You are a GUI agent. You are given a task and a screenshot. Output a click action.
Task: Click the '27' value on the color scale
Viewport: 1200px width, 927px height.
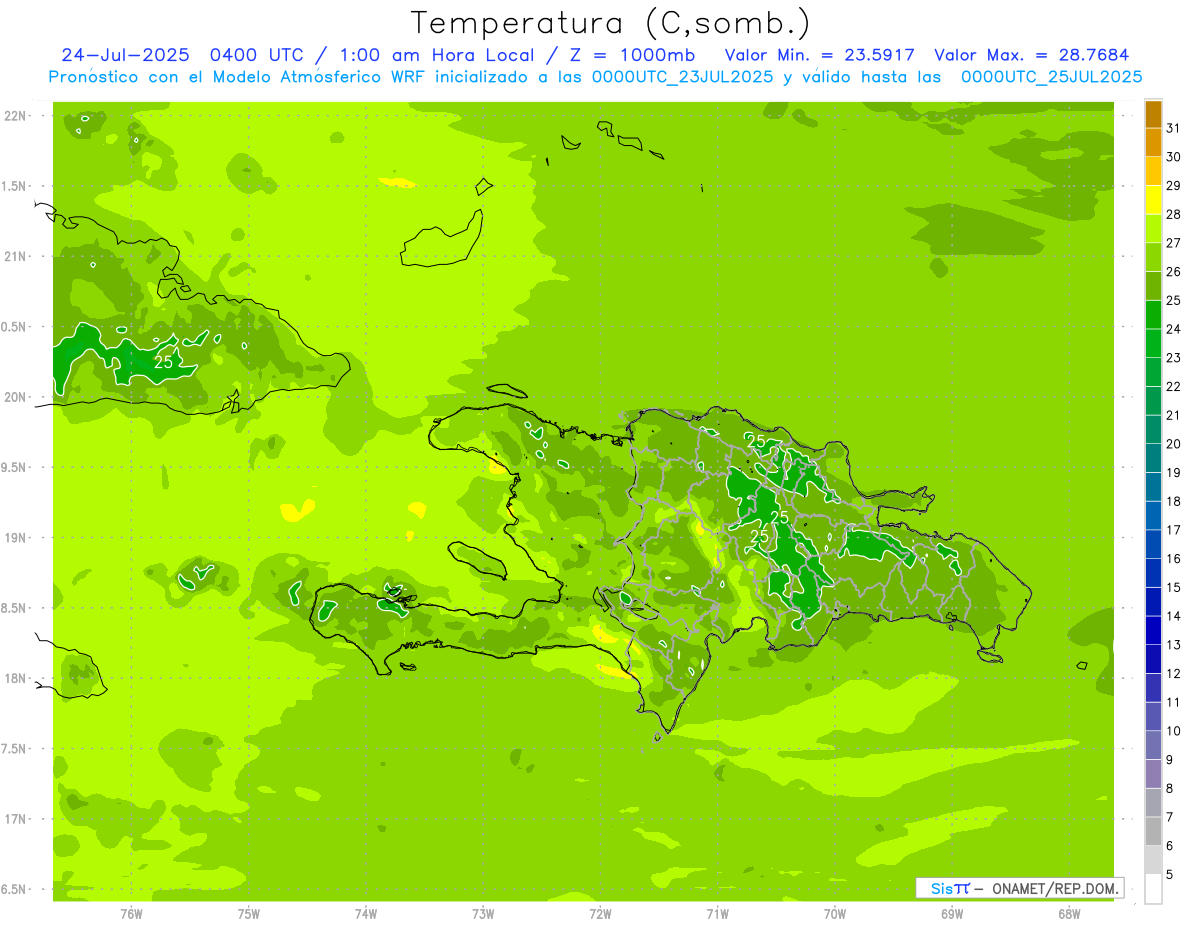click(x=1174, y=243)
